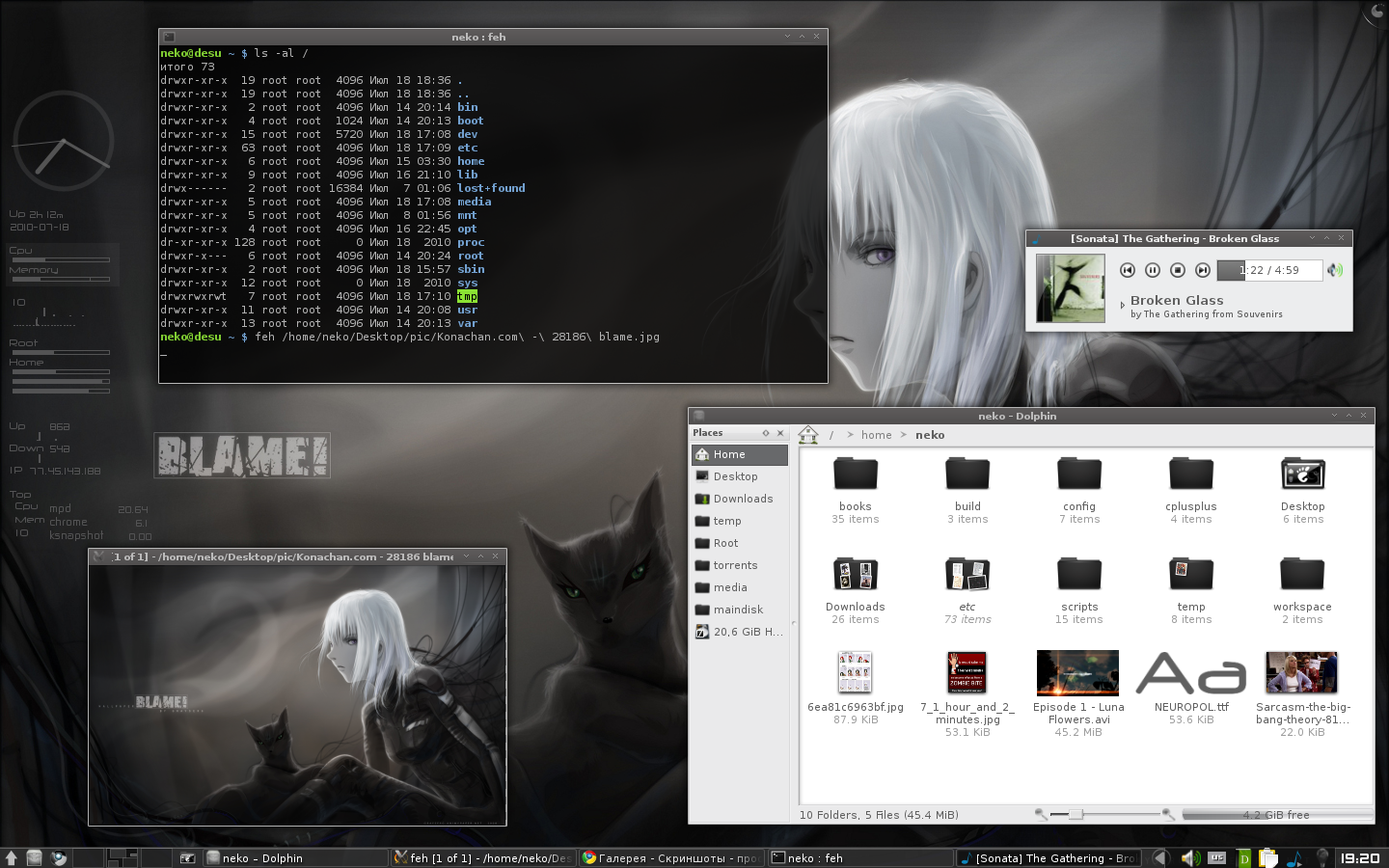The image size is (1389, 868).
Task: Open breadcrumb arrow between home and neko
Action: click(904, 435)
